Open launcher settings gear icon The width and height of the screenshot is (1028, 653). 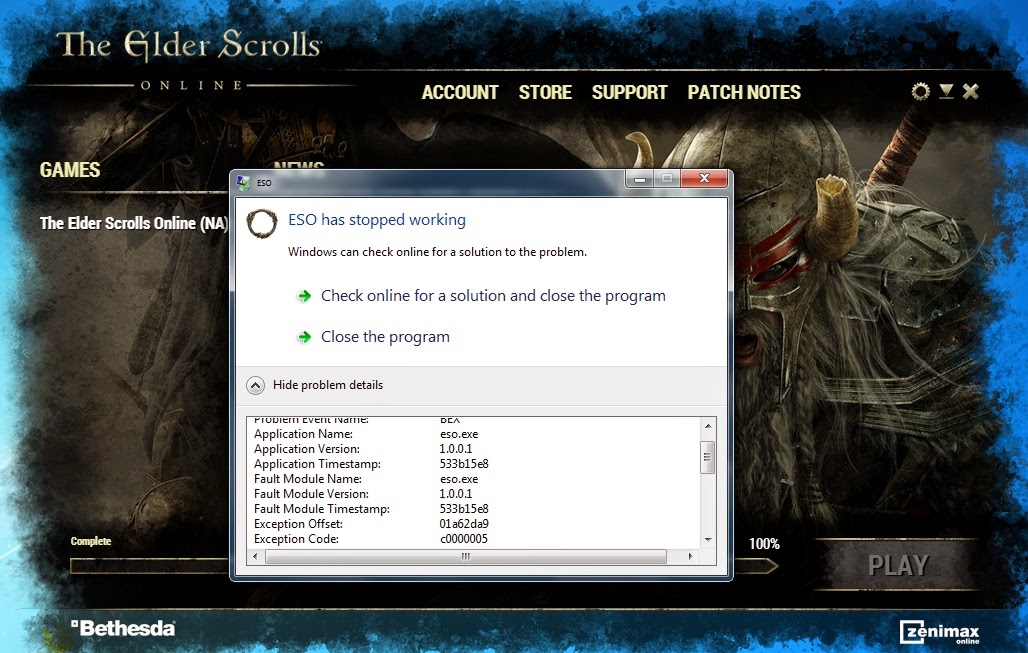[920, 91]
